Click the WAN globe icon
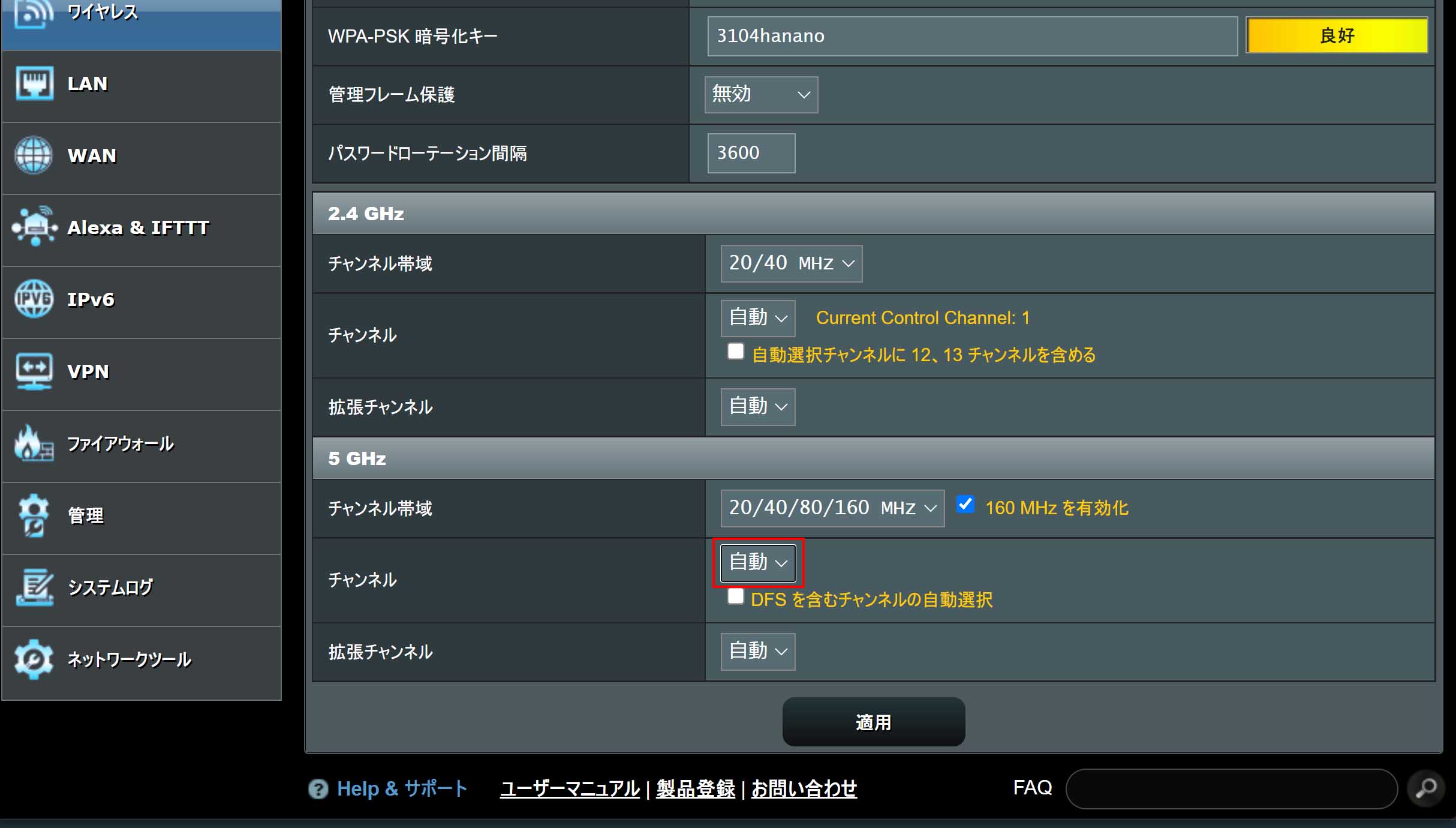The width and height of the screenshot is (1456, 828). coord(34,155)
